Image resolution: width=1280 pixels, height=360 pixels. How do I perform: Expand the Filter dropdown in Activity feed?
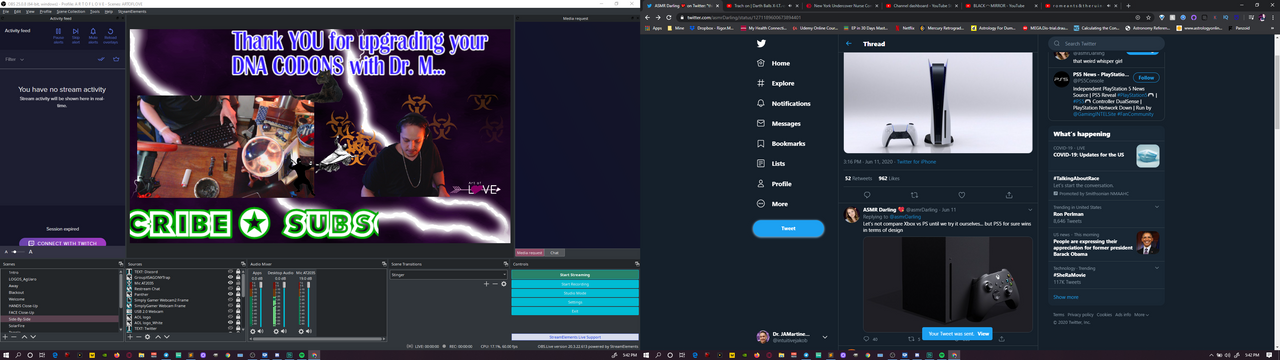[x=15, y=59]
